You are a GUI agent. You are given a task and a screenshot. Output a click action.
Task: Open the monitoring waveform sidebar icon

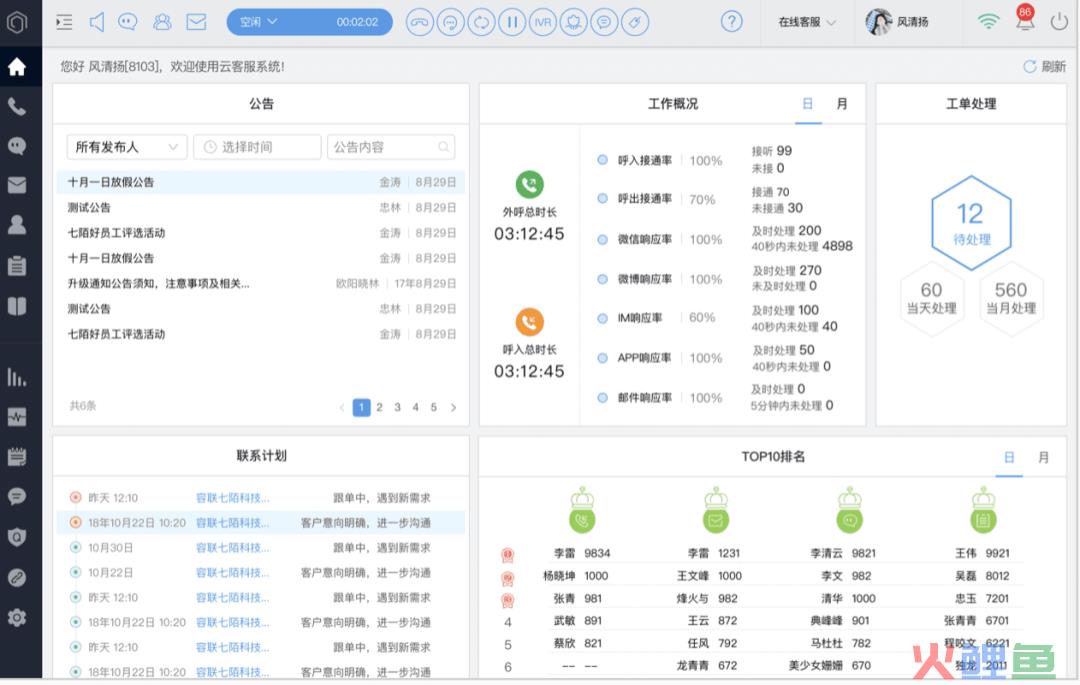pyautogui.click(x=17, y=417)
